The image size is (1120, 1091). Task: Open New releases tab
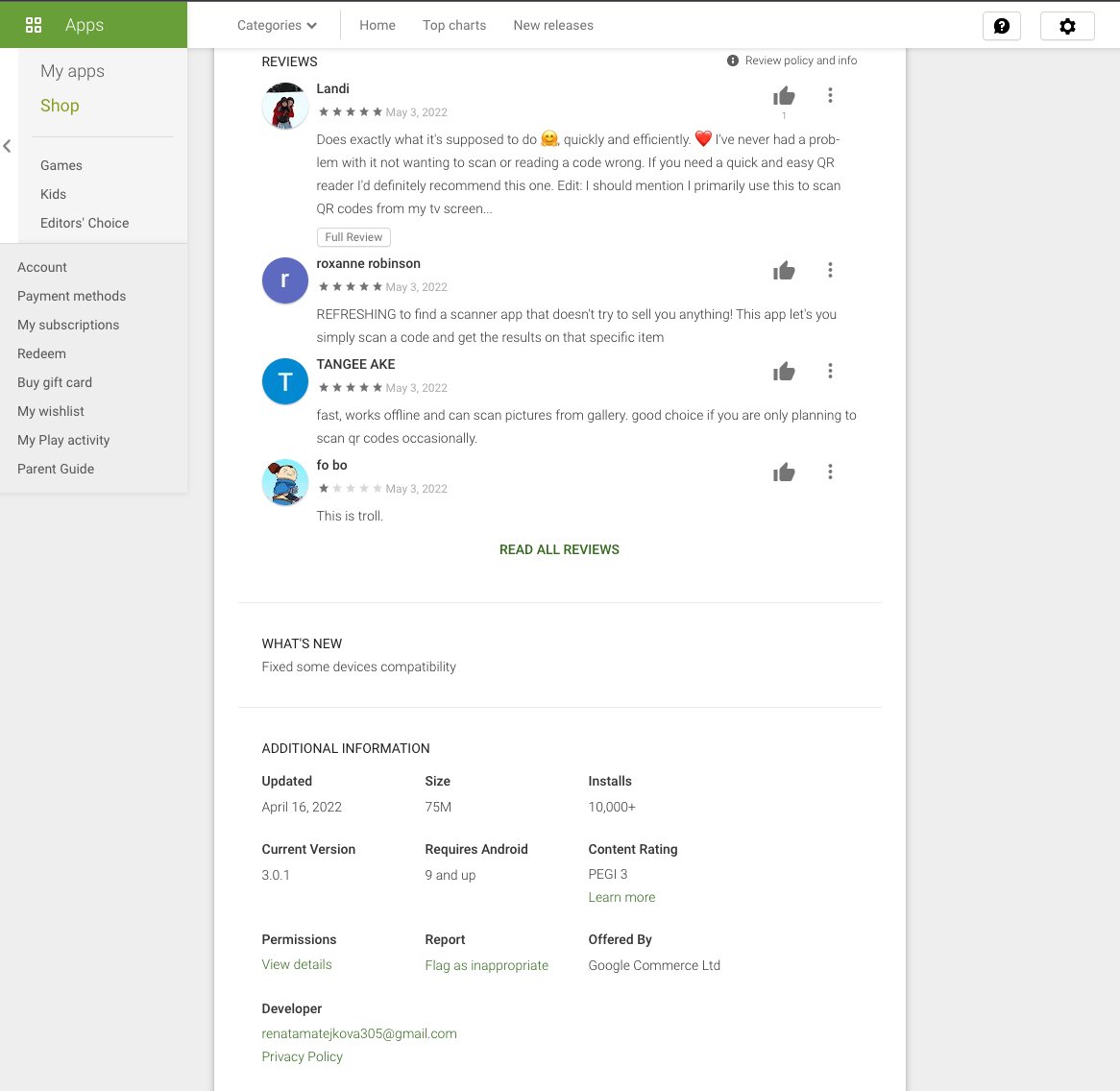pyautogui.click(x=553, y=25)
